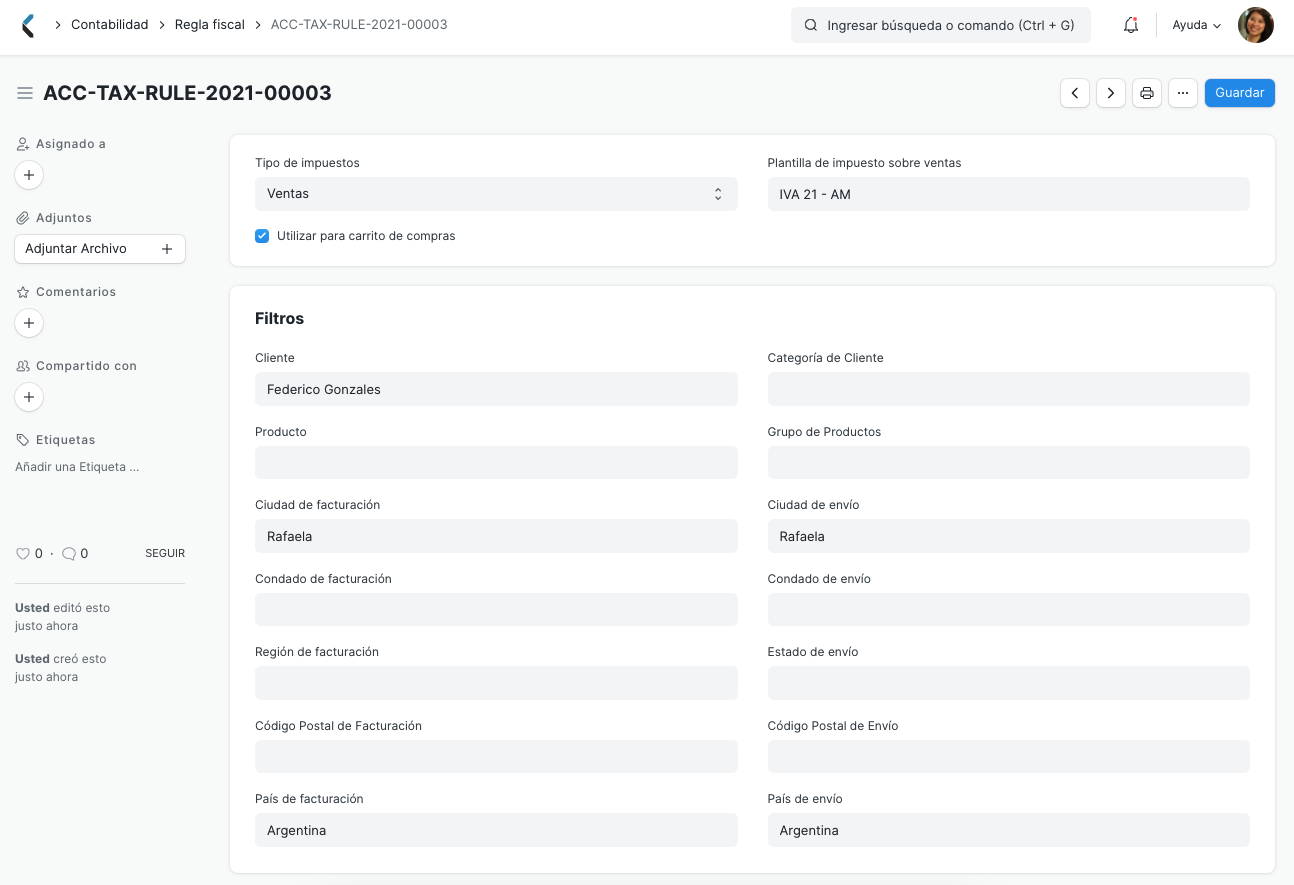Click the Compartido con sidebar label
This screenshot has width=1294, height=885.
pos(86,366)
